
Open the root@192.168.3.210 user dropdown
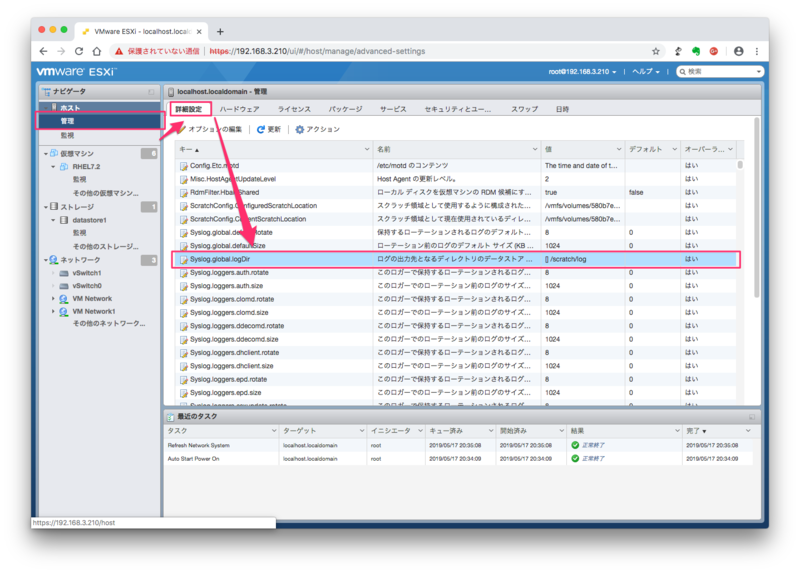582,71
